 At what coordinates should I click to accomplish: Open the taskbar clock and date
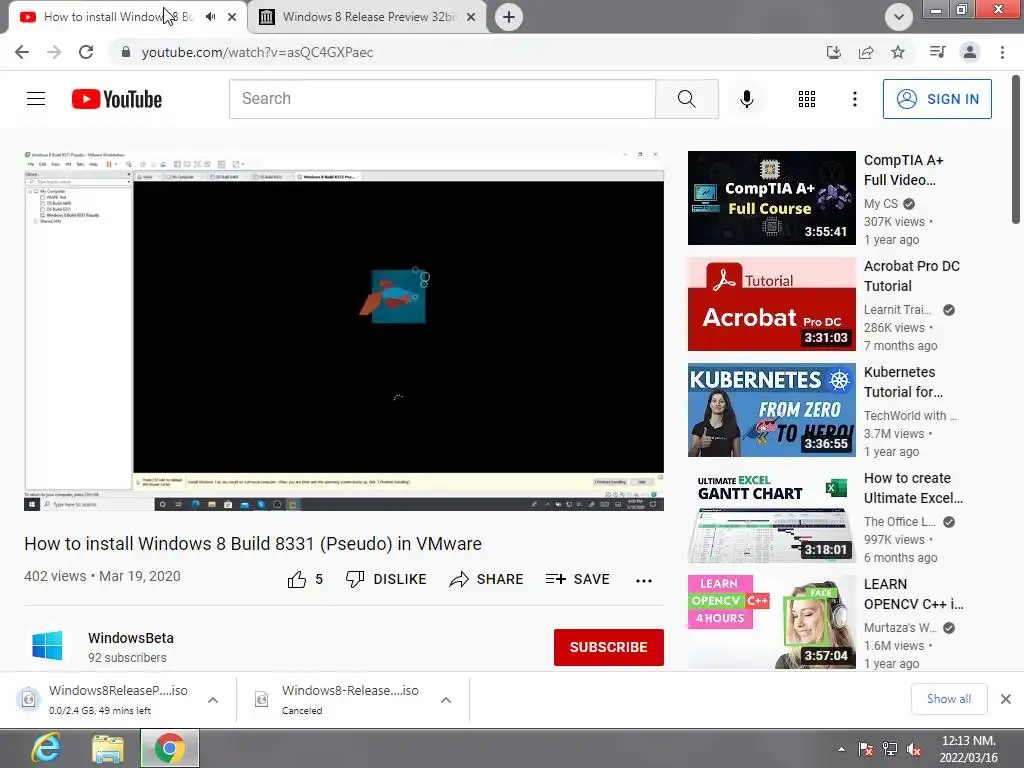968,749
